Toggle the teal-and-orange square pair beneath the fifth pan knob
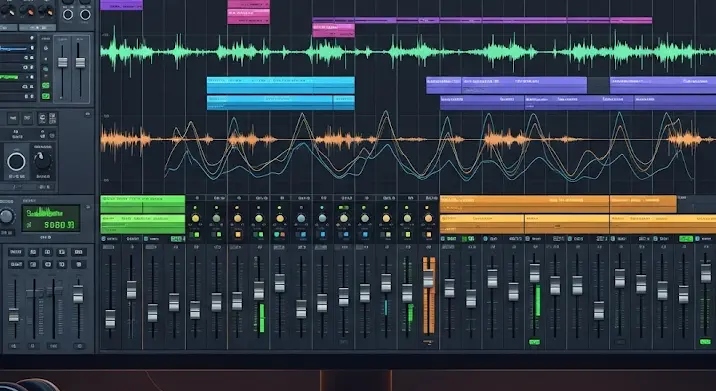 tap(279, 235)
